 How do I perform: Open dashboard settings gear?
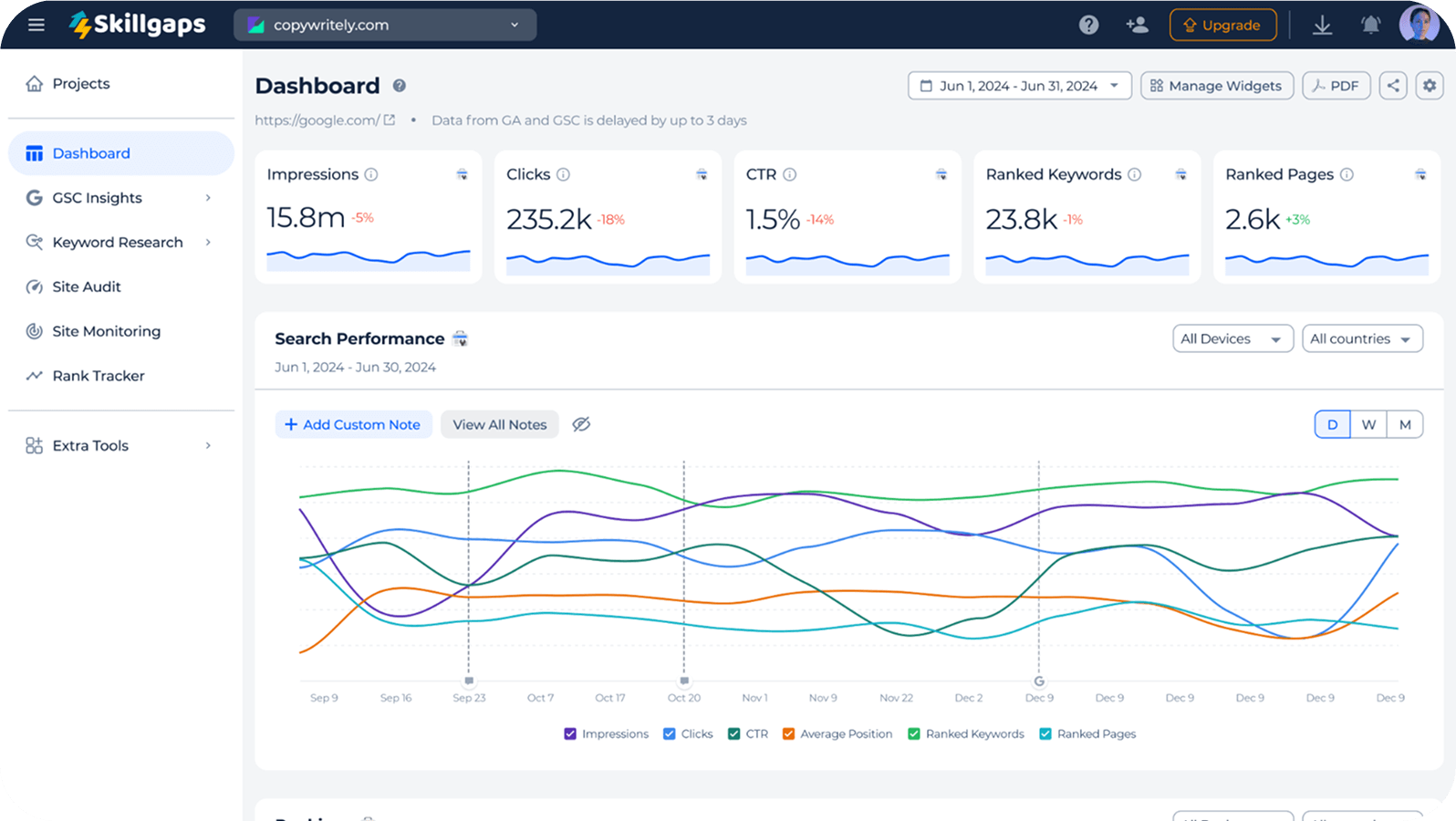click(x=1430, y=86)
